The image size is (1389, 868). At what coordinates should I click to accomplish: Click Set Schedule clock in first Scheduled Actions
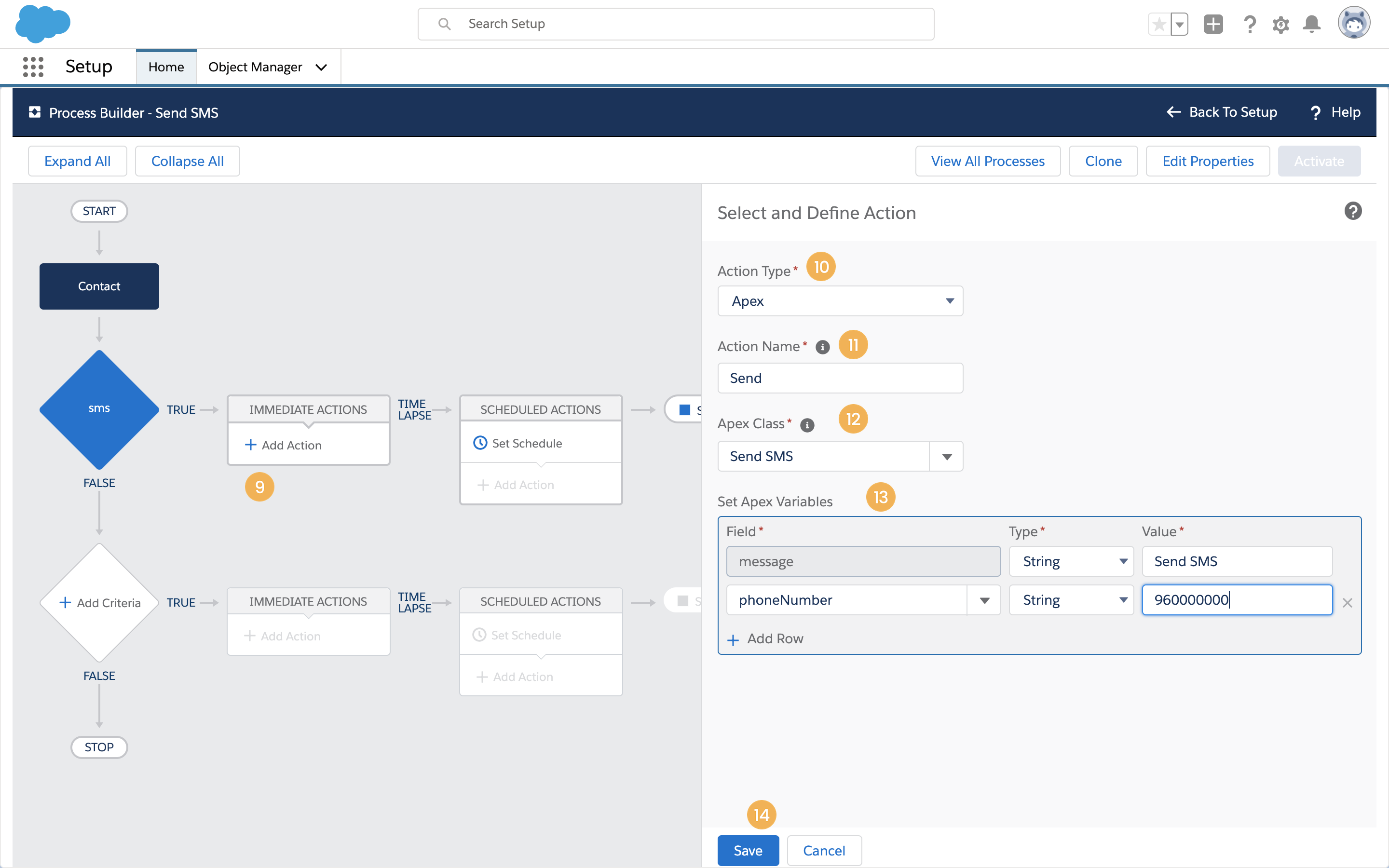pos(480,443)
